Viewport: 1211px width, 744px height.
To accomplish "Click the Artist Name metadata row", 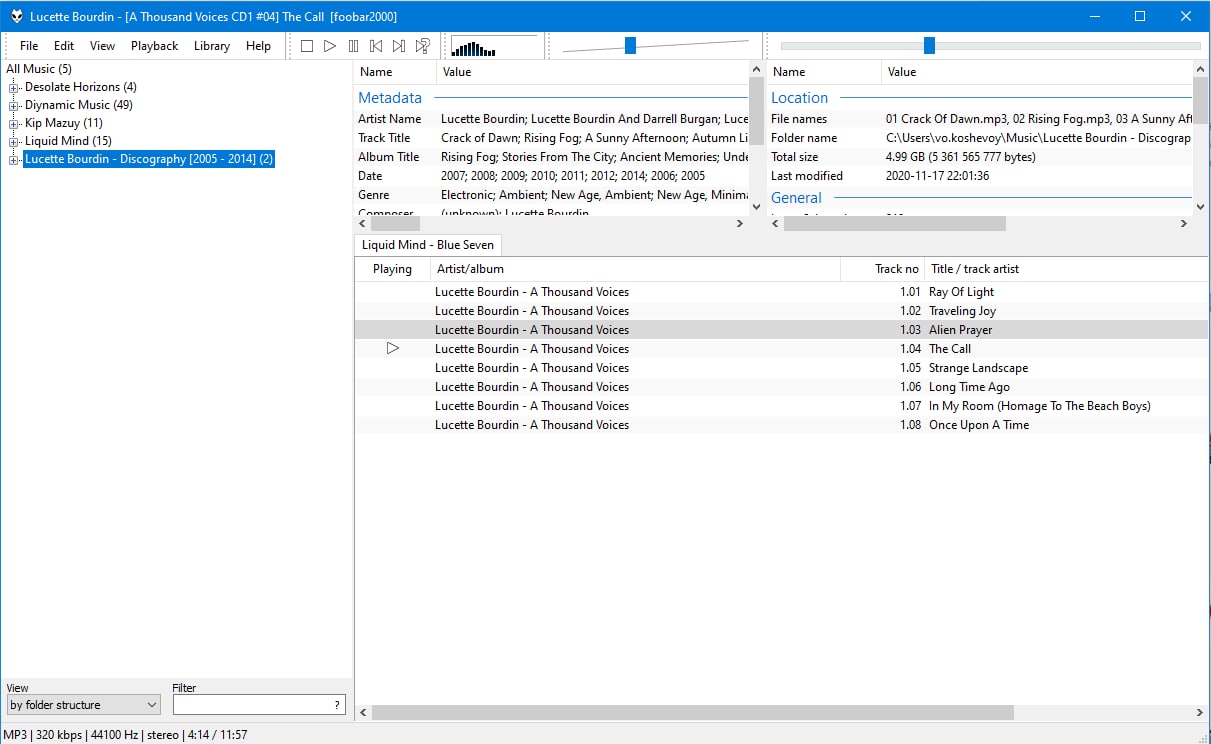I will click(x=552, y=119).
